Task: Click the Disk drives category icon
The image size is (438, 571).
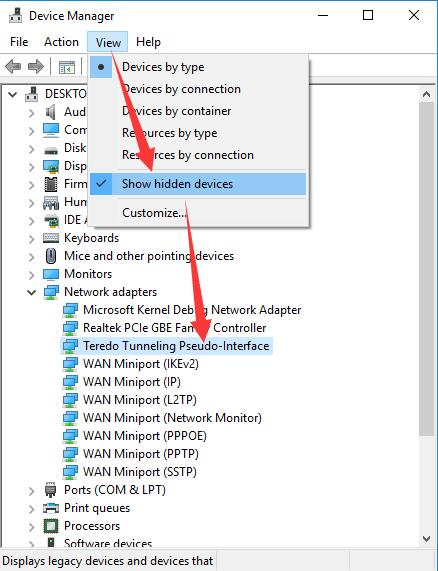Action: [51, 149]
